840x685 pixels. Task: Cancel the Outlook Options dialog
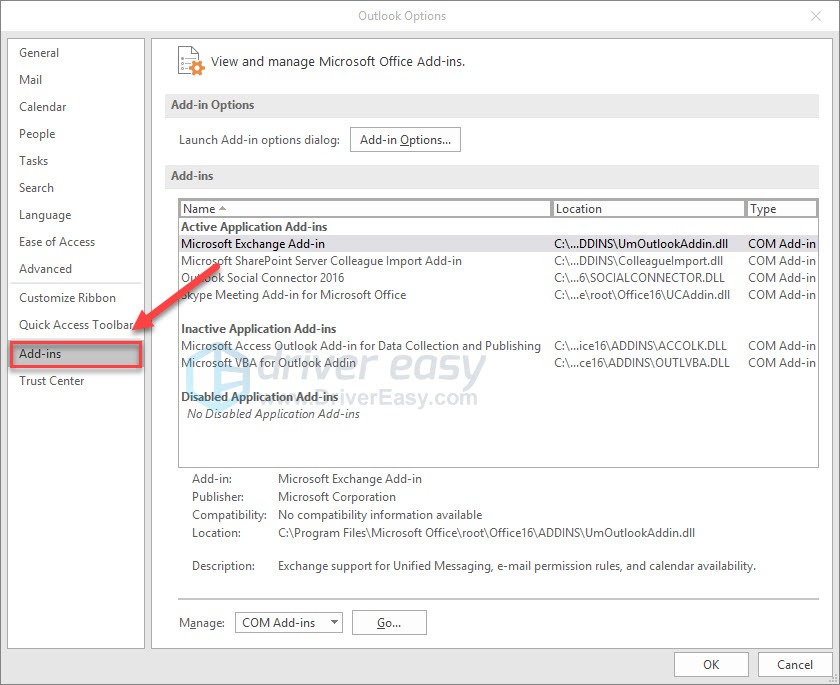coord(795,664)
